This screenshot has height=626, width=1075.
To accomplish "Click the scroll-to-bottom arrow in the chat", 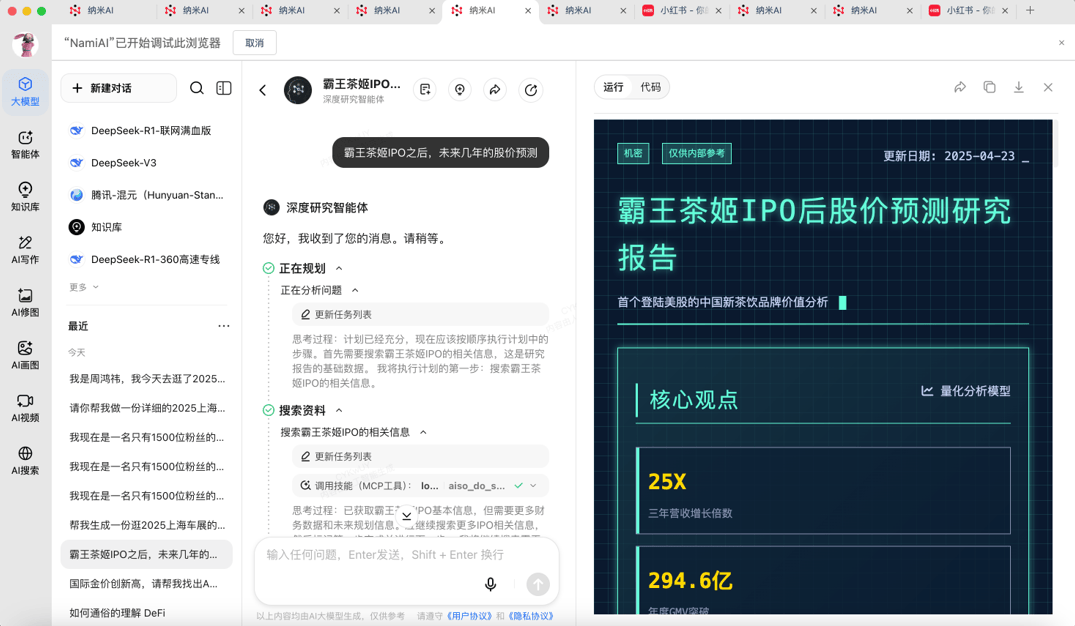I will 407,516.
